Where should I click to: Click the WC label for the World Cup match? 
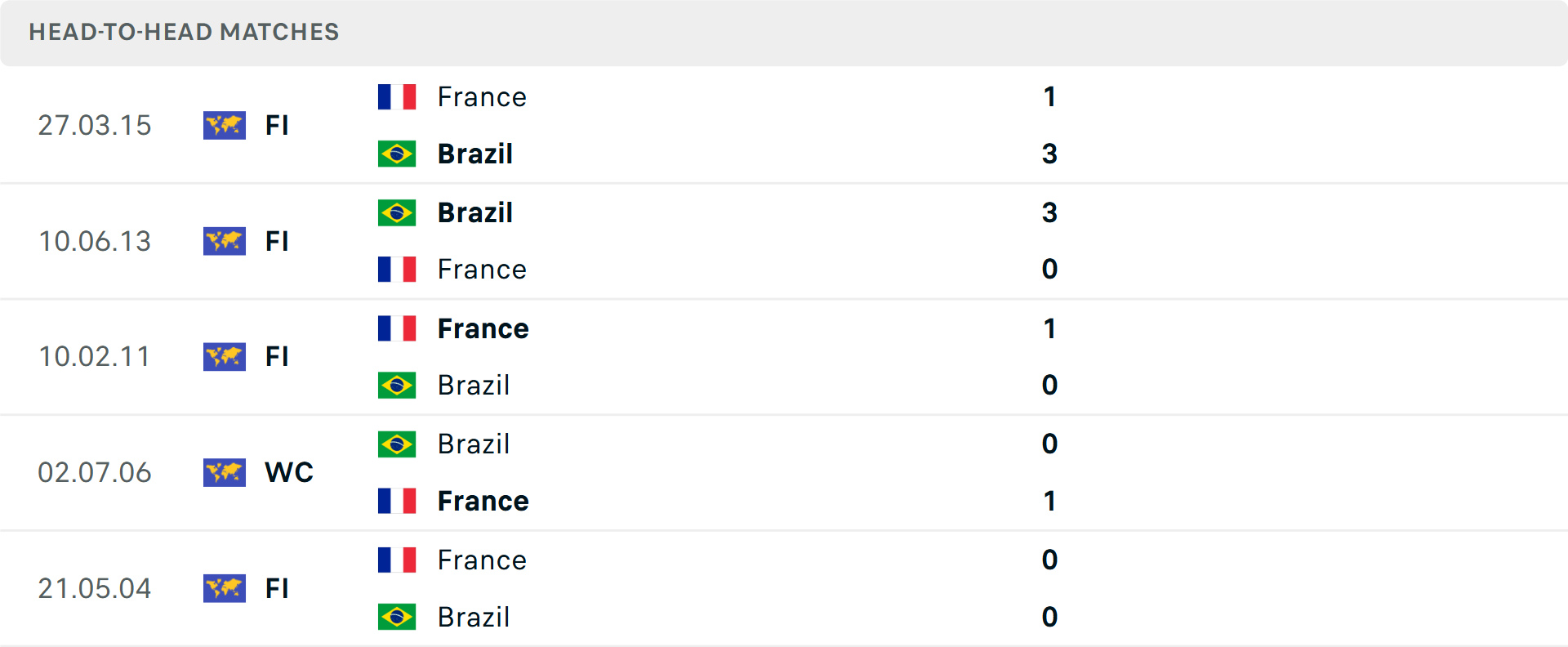[289, 472]
